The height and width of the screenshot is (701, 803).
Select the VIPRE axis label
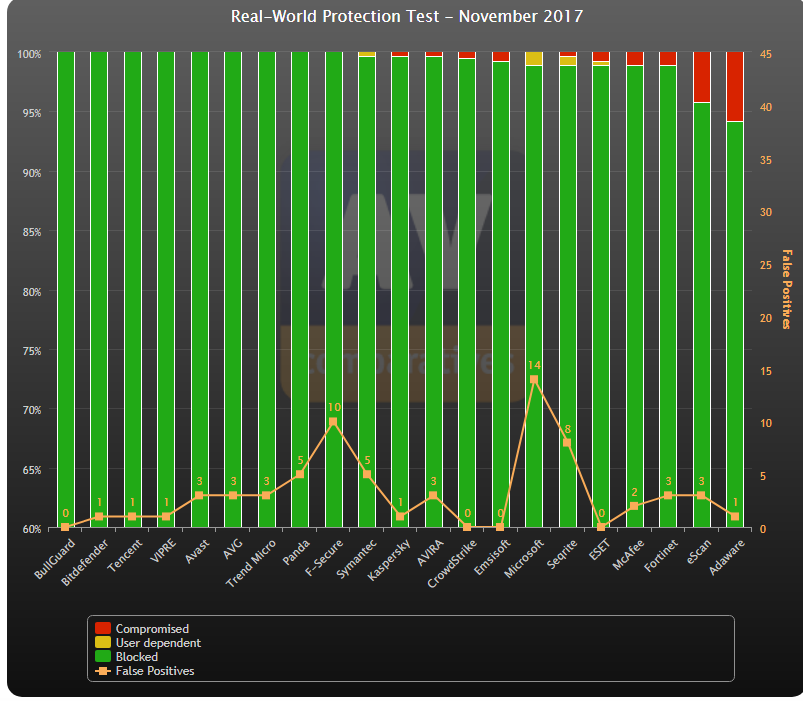click(163, 550)
